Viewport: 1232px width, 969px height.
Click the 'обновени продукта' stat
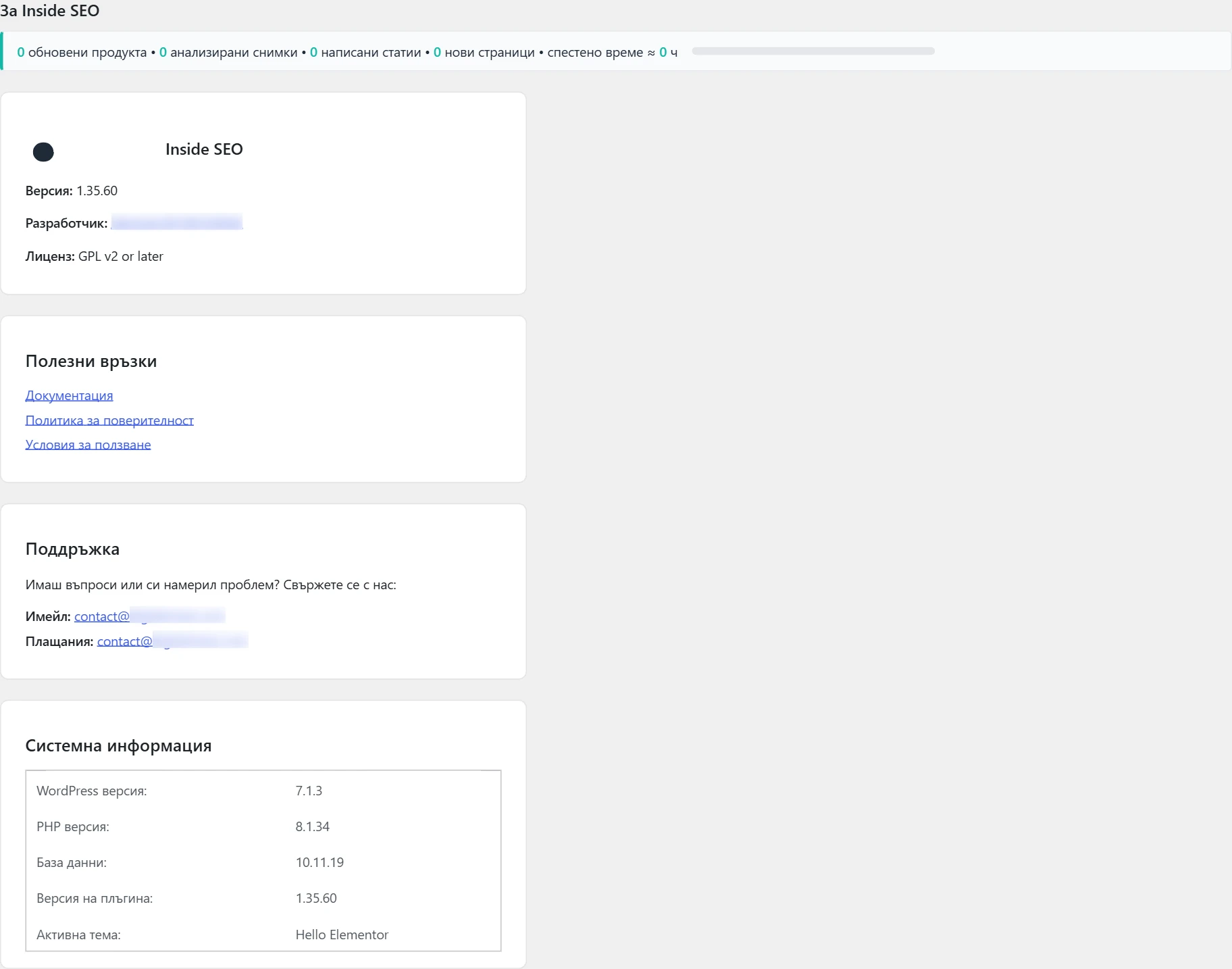(x=82, y=52)
